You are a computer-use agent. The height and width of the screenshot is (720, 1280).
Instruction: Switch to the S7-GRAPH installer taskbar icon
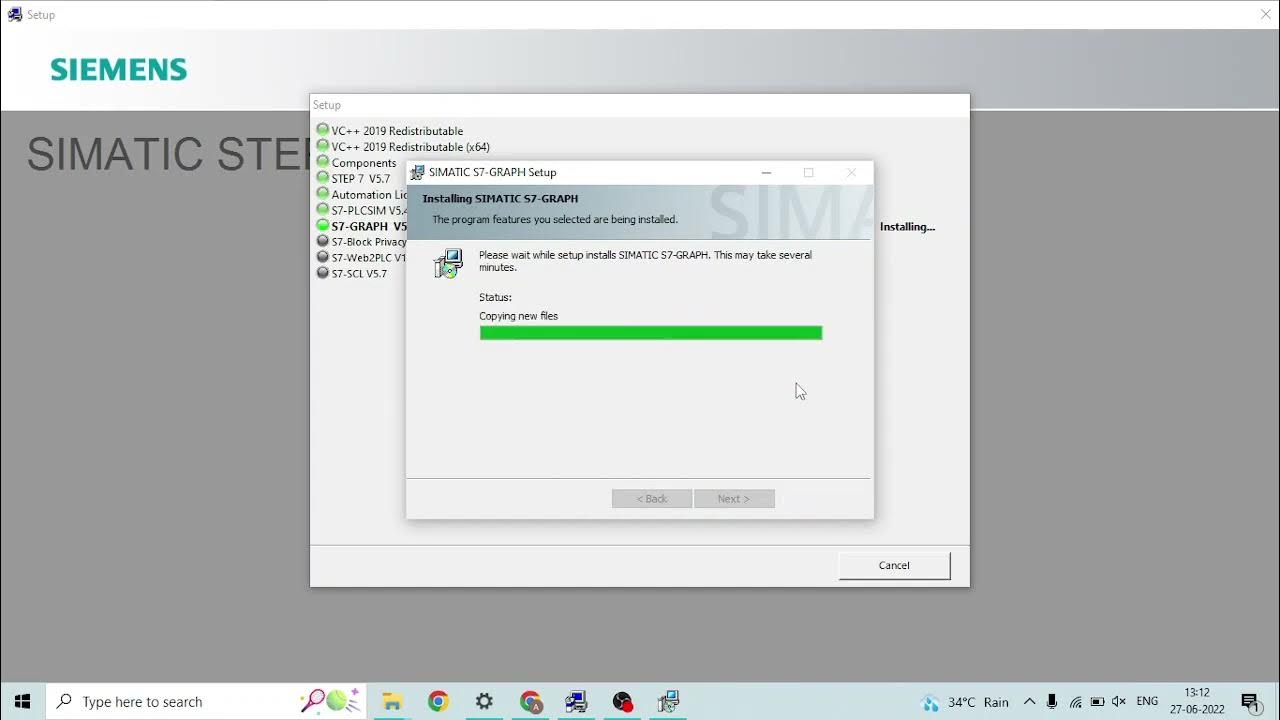tap(668, 701)
